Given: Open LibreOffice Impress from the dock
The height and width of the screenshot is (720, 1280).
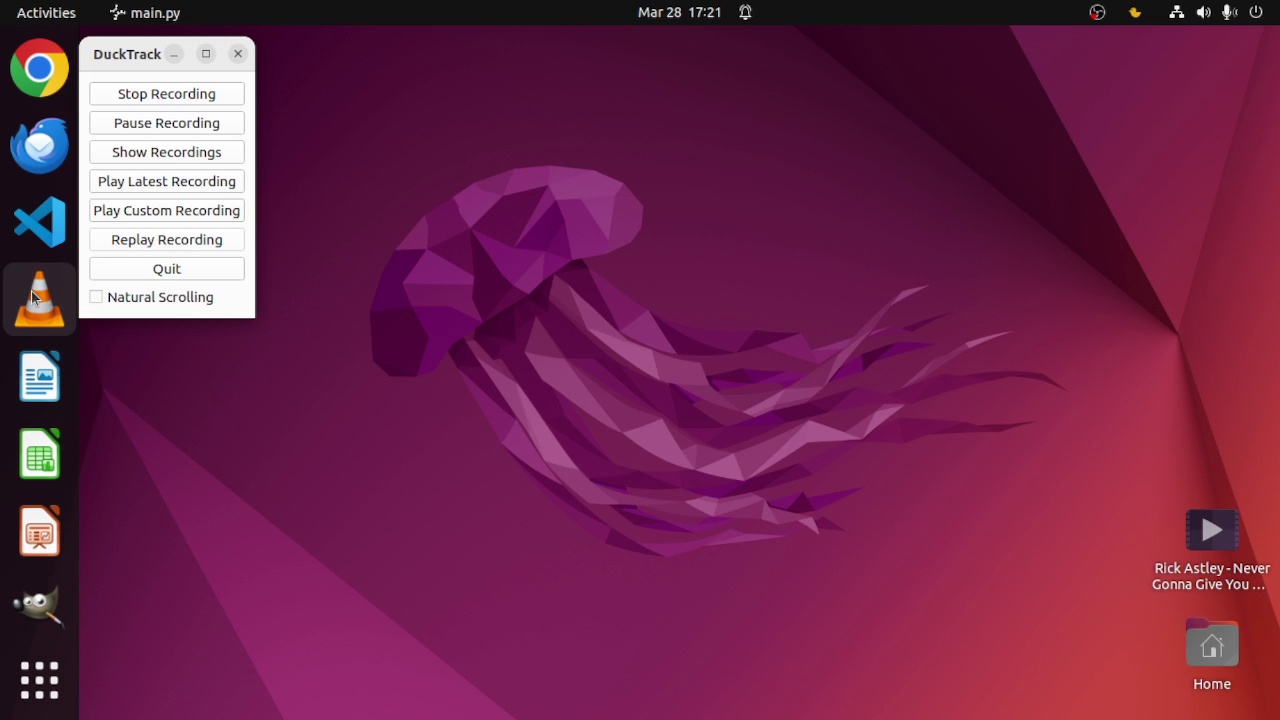Looking at the screenshot, I should 40,530.
